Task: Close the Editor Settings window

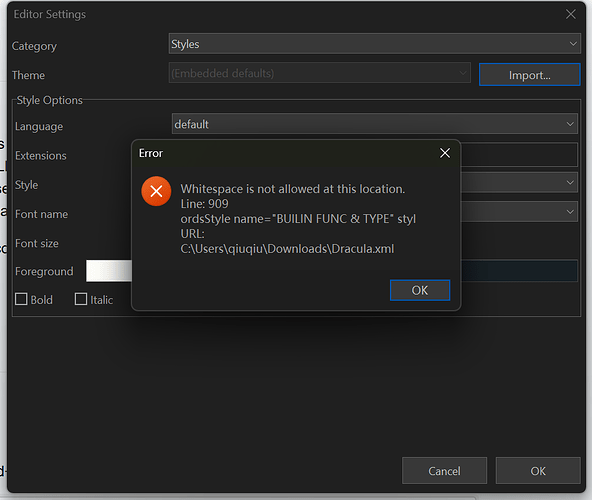Action: coord(570,14)
